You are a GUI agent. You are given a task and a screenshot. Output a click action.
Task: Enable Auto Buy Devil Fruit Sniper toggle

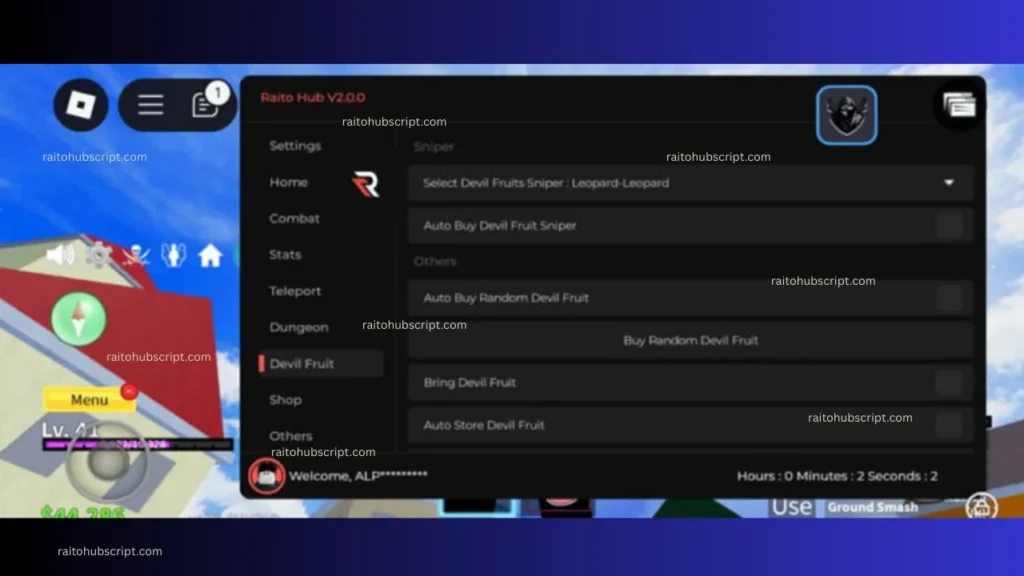pyautogui.click(x=949, y=225)
